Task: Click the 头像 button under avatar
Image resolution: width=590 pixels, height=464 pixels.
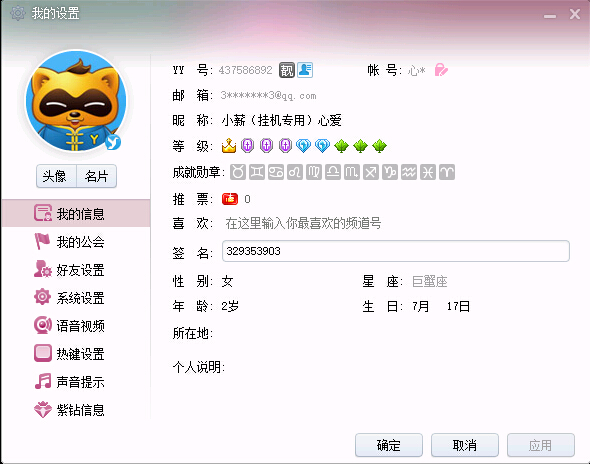Action: tap(56, 176)
